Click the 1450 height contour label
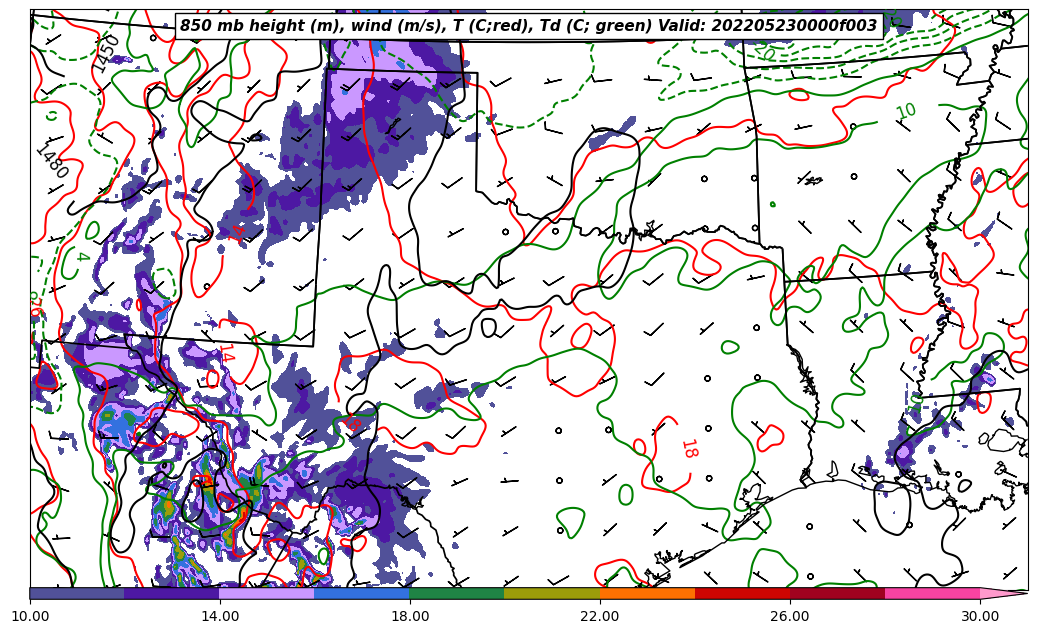The height and width of the screenshot is (633, 1037). [x=106, y=53]
